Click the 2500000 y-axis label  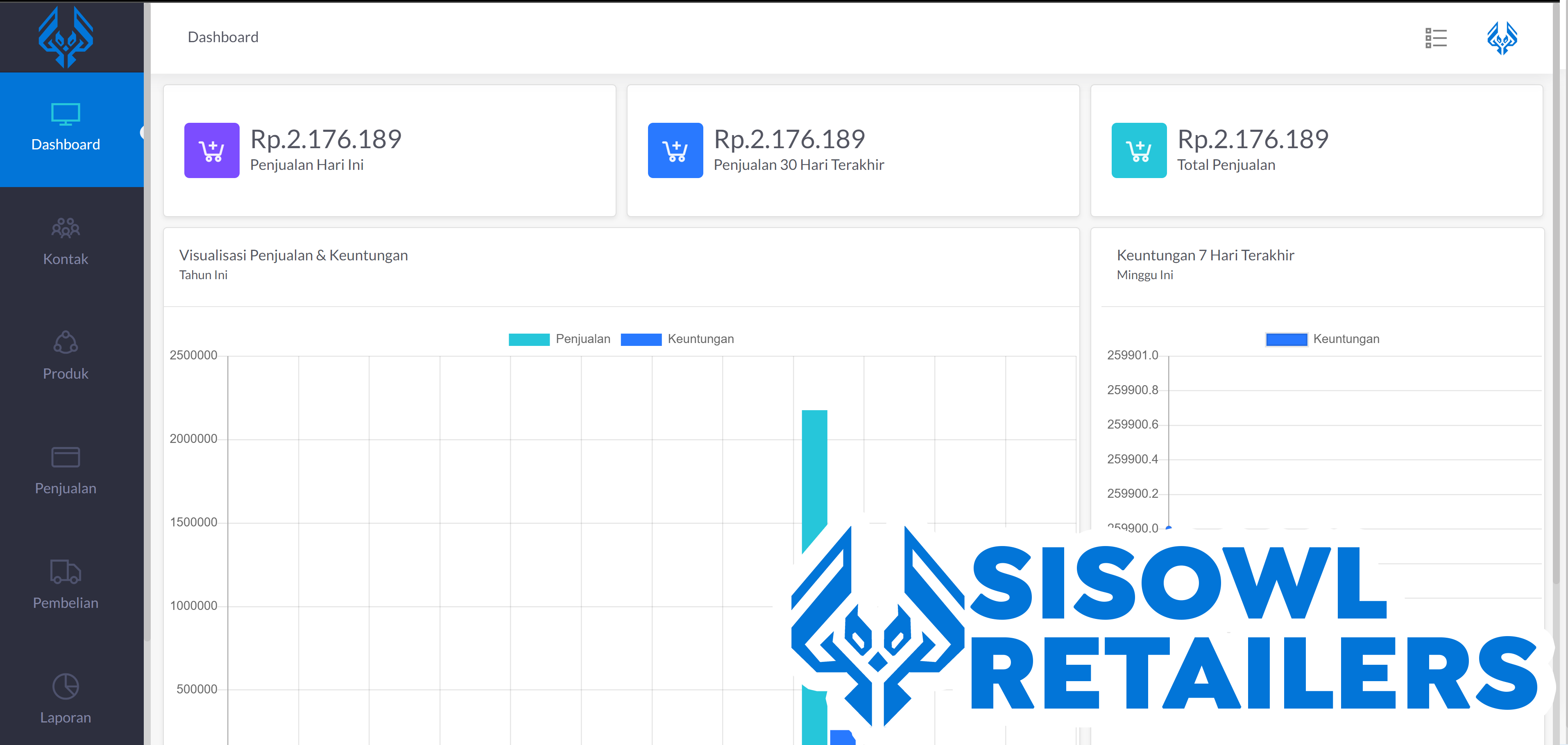coord(194,355)
